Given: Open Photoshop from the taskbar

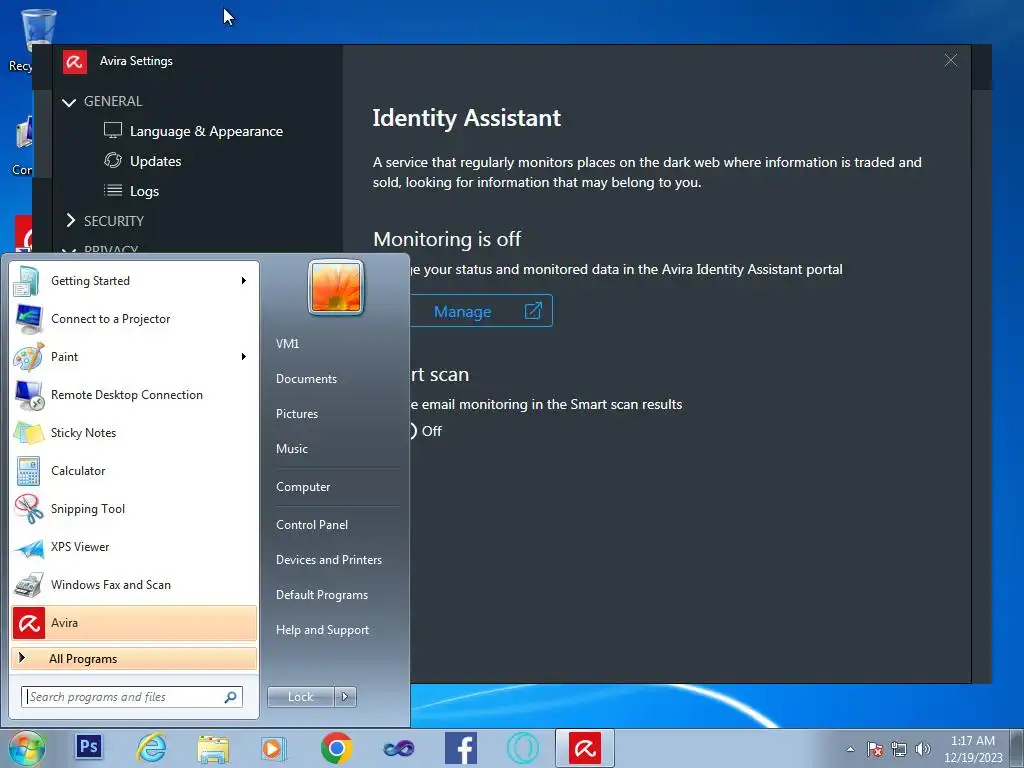Looking at the screenshot, I should point(89,746).
